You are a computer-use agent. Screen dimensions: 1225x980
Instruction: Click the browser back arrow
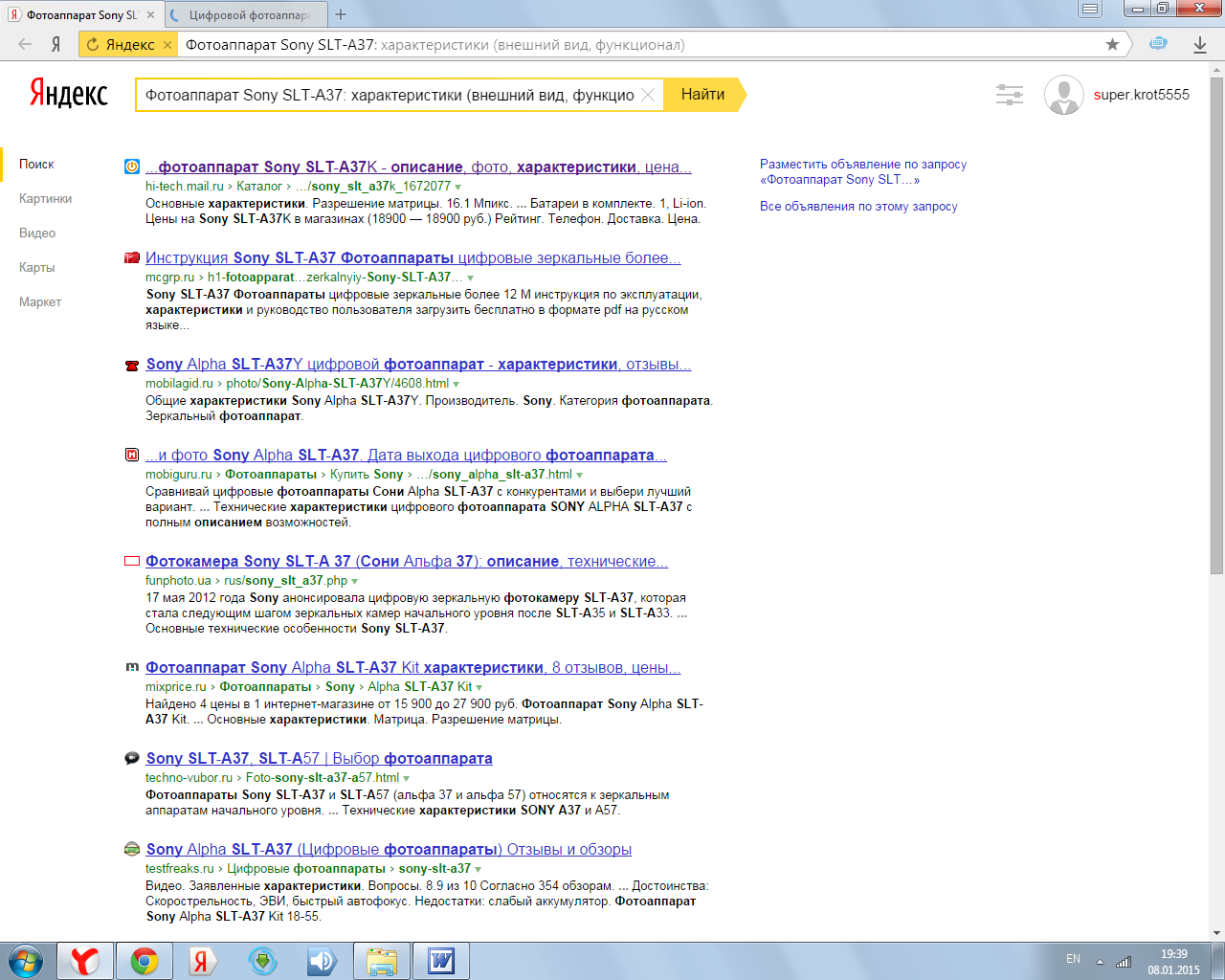click(25, 44)
